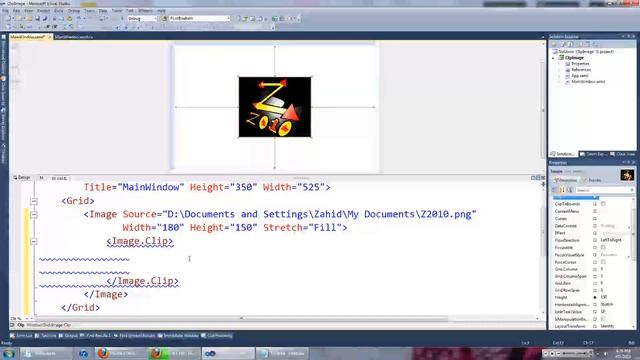This screenshot has width=640, height=360.
Task: Close the MainWindow.xaml tab
Action: pos(50,37)
